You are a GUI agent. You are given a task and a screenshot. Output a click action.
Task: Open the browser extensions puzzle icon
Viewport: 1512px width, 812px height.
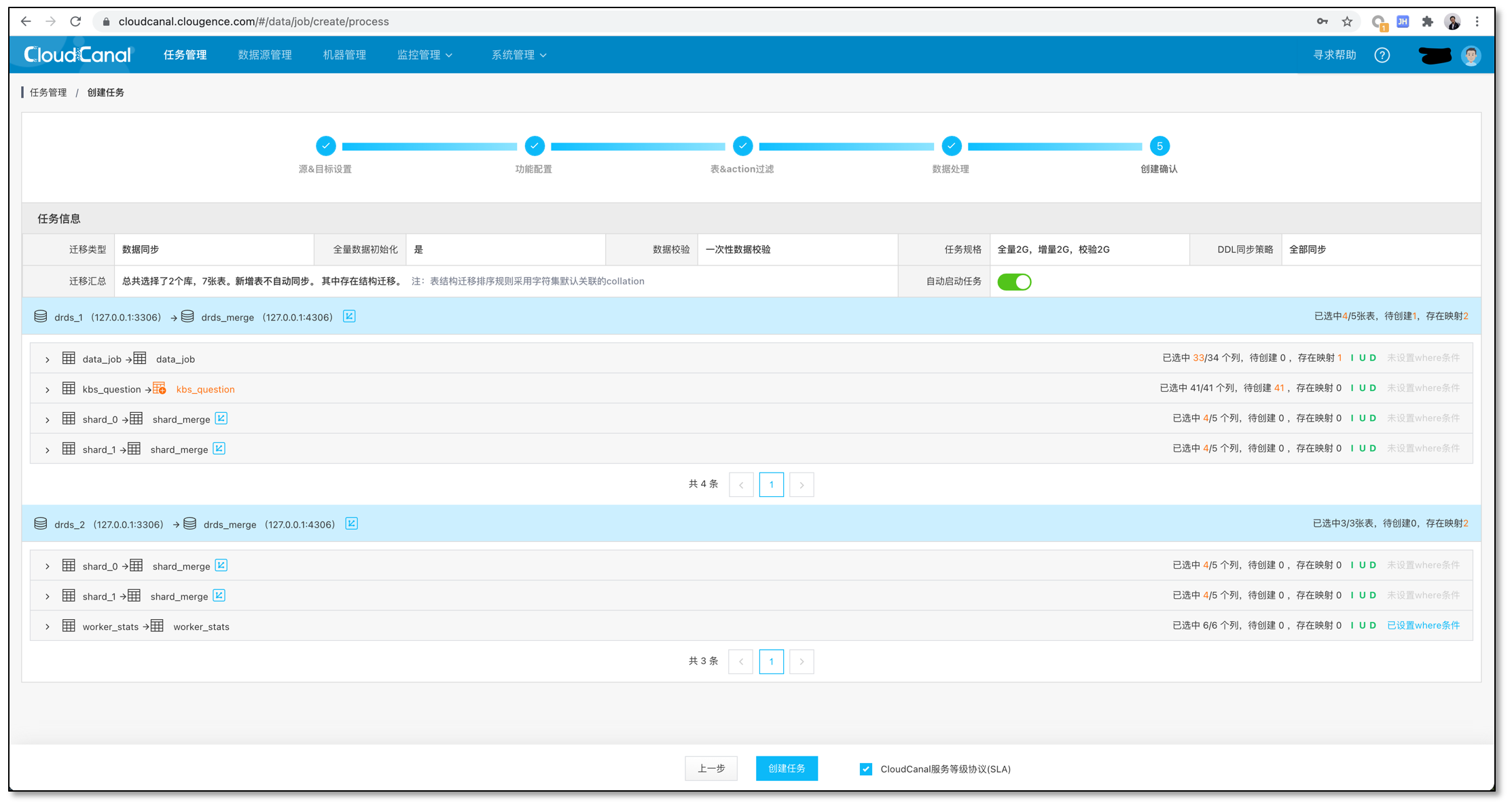click(x=1427, y=22)
